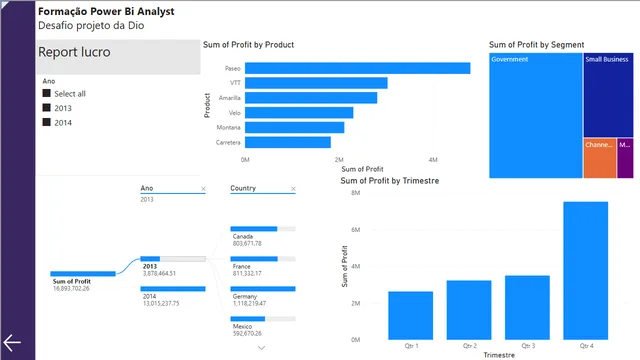Select the 2013 node in decomposition tree
Viewport: 640px width, 360px height.
click(x=173, y=259)
